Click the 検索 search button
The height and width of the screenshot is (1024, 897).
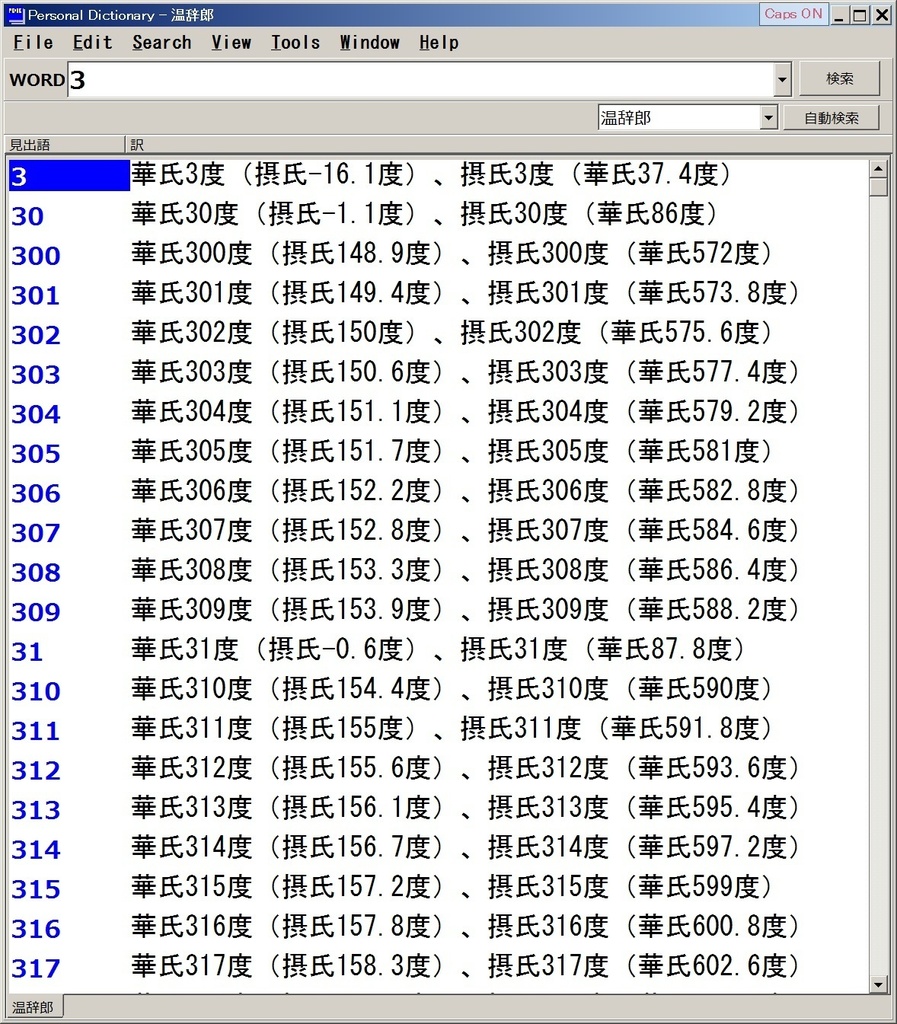click(840, 78)
